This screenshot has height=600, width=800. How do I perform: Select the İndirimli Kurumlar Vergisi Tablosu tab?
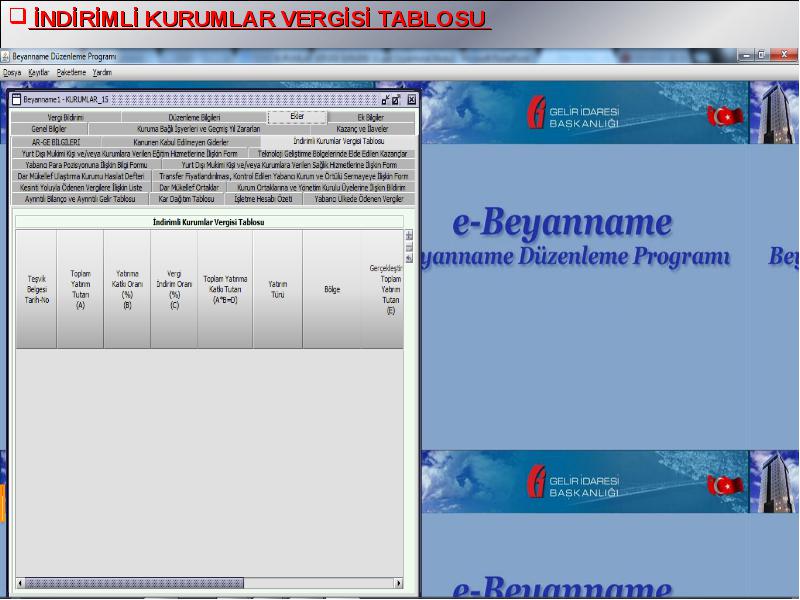click(x=338, y=141)
